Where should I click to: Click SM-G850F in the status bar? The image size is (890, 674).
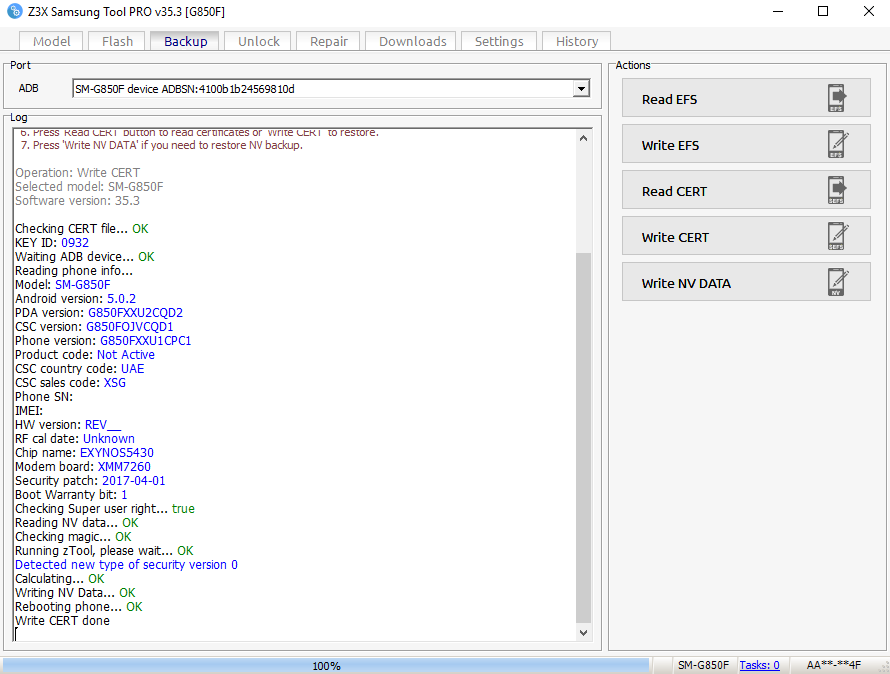point(703,665)
